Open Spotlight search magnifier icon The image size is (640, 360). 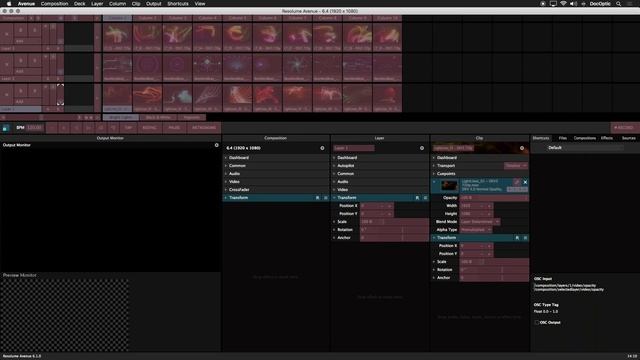(618, 4)
